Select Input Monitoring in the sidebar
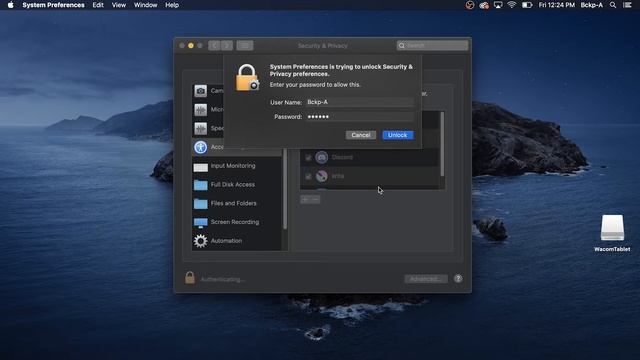The width and height of the screenshot is (640, 360). (237, 166)
